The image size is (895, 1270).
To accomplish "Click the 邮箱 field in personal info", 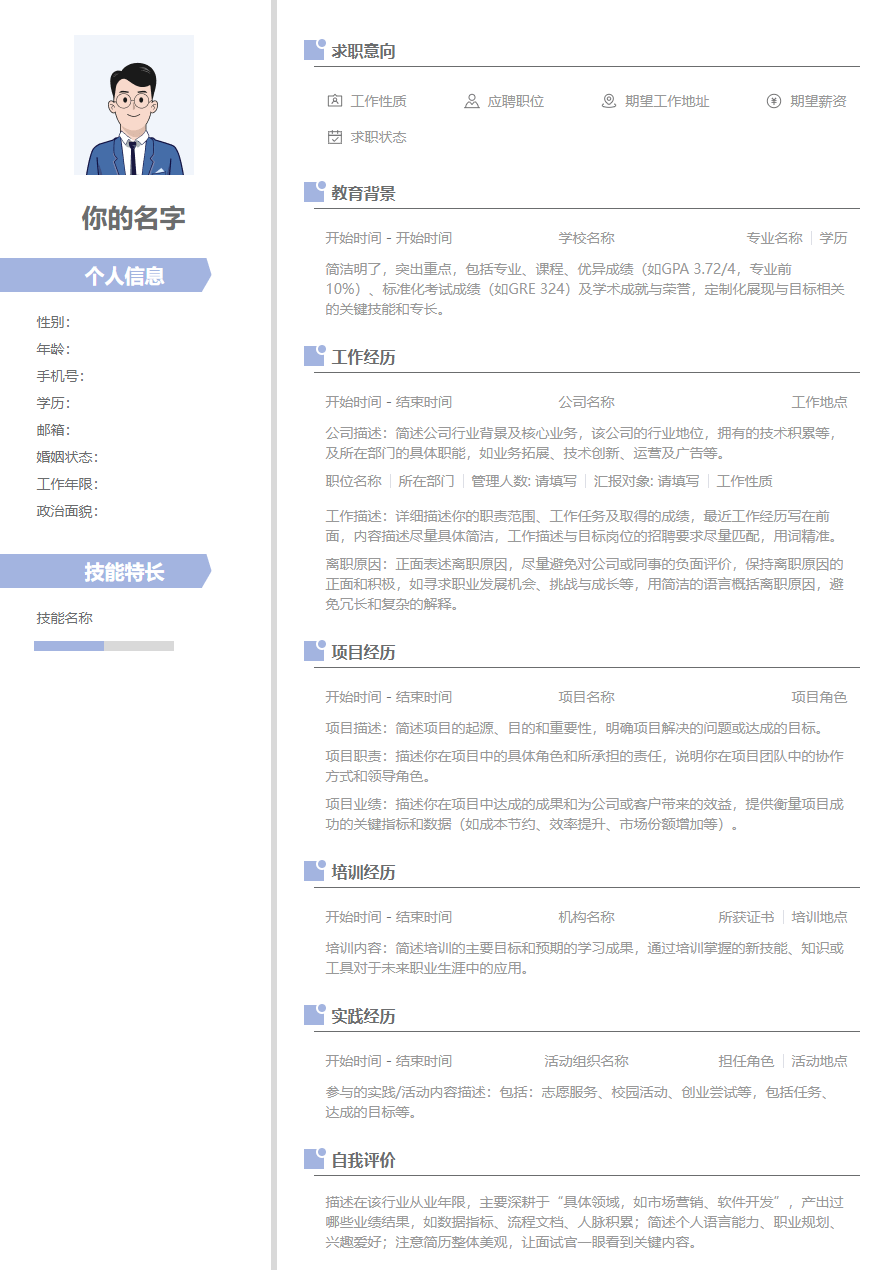I will pos(53,430).
